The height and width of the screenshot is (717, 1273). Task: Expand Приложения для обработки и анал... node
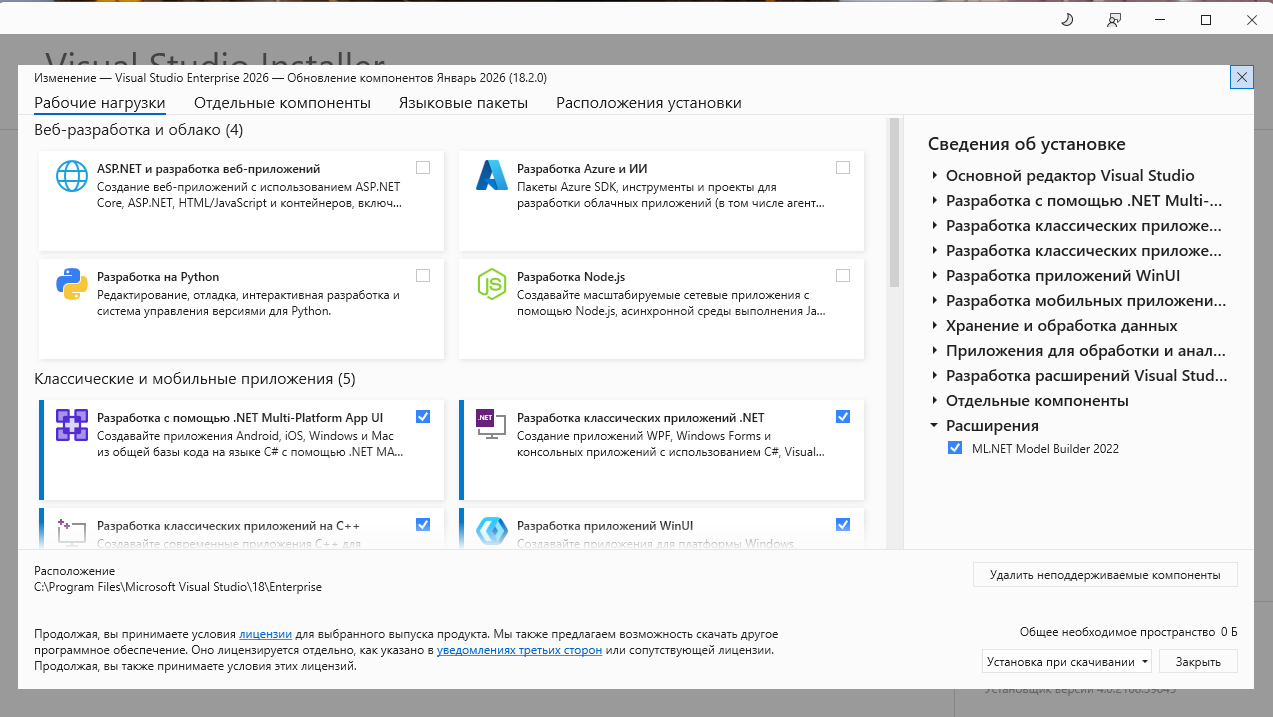[934, 351]
